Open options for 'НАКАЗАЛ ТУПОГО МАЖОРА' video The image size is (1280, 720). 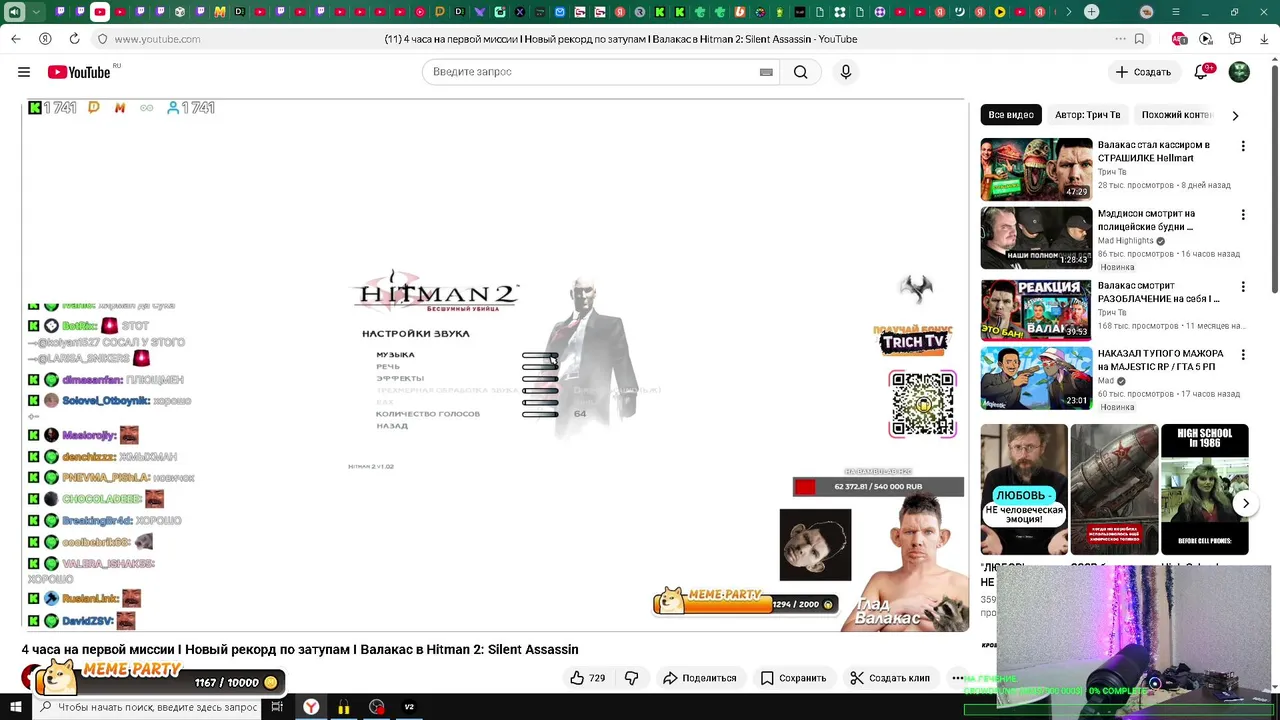tap(1243, 354)
